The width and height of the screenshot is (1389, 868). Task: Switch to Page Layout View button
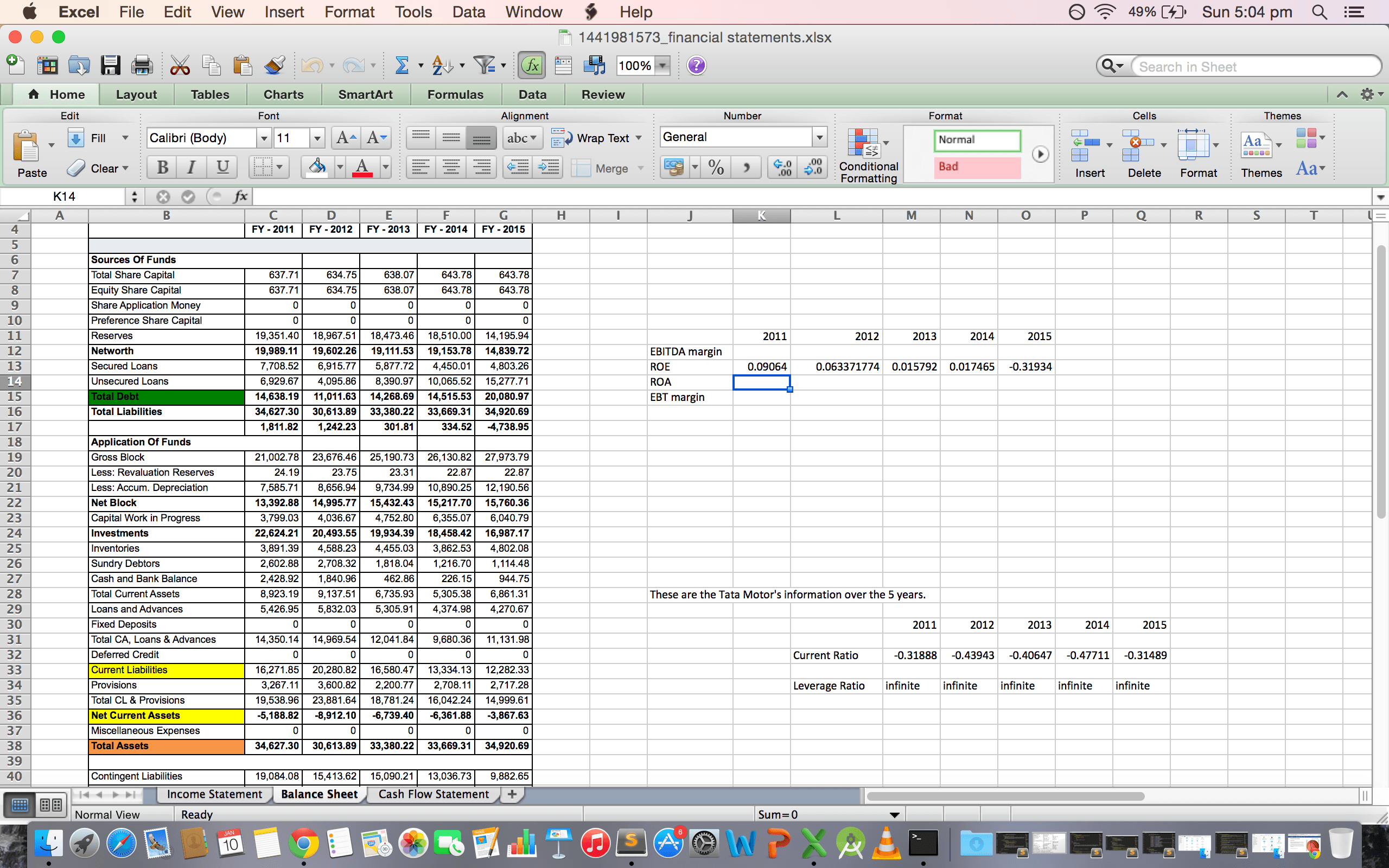pyautogui.click(x=51, y=805)
